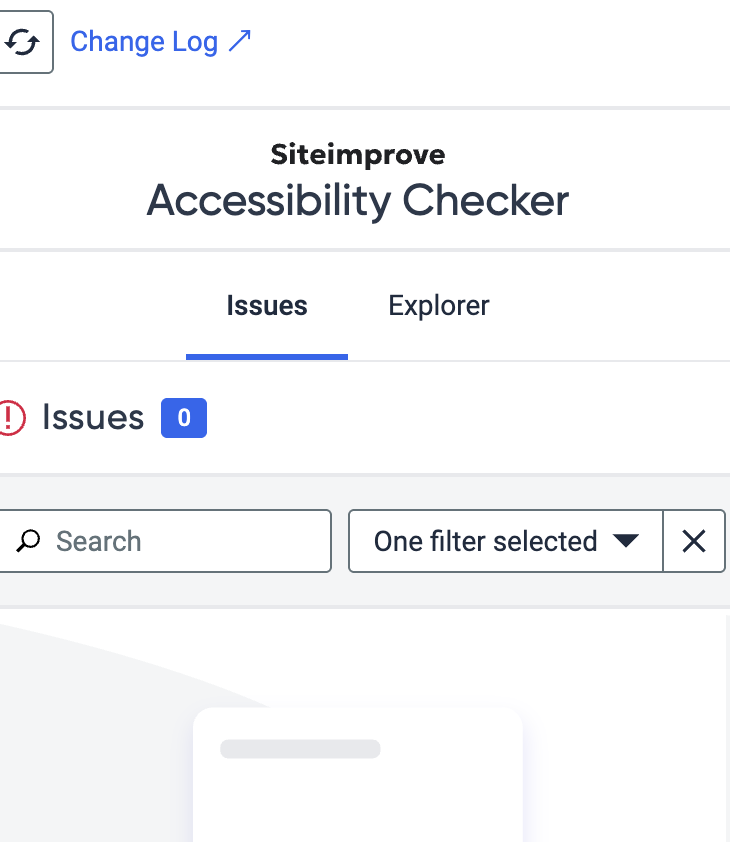
Task: Click the red Issues warning icon
Action: point(11,418)
